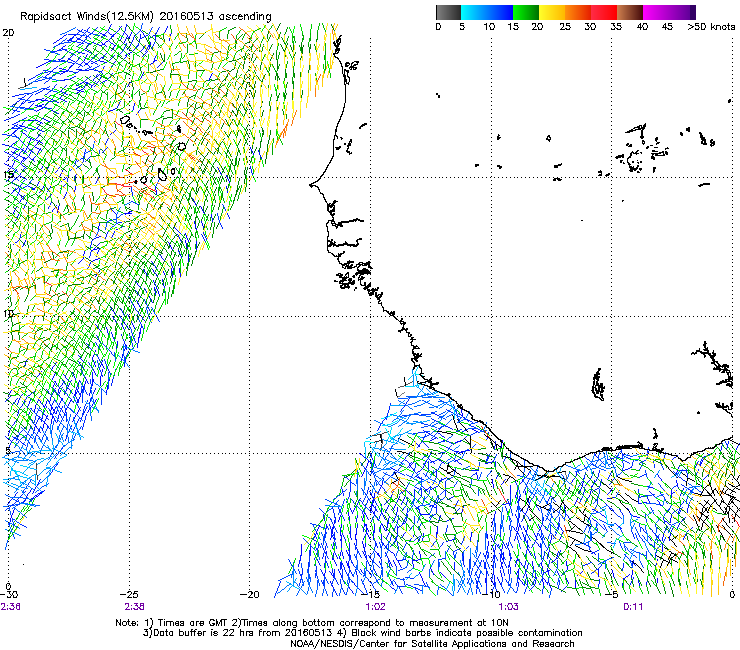Click the legend scale value "40"

point(642,27)
